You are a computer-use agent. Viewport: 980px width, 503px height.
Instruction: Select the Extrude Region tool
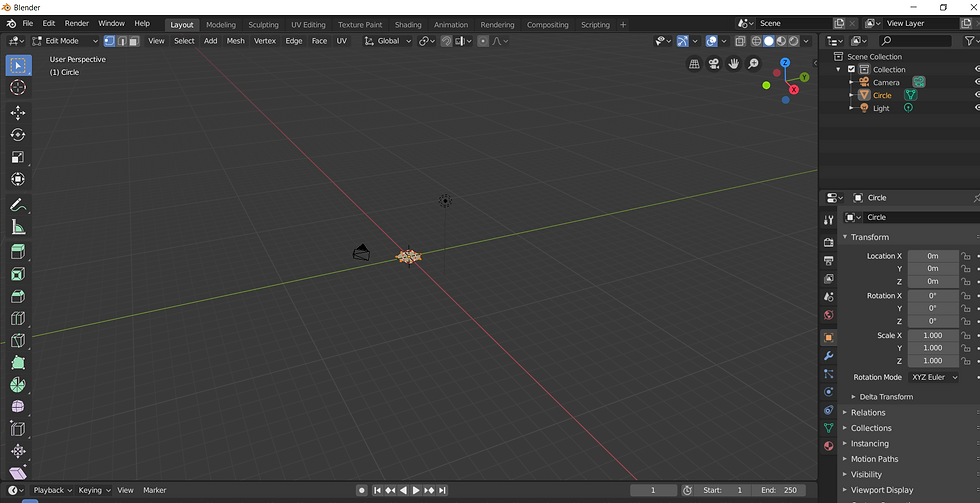(x=18, y=252)
